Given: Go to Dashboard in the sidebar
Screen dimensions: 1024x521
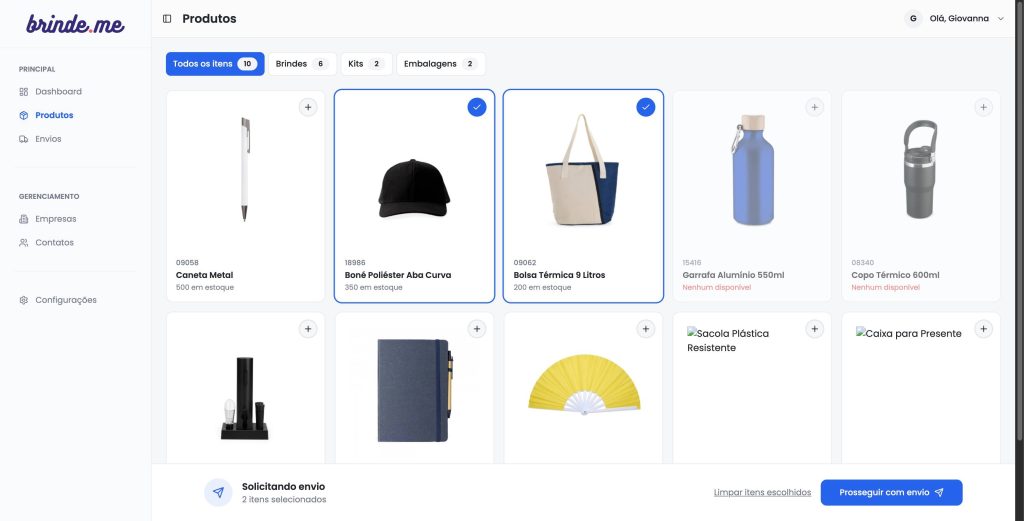Looking at the screenshot, I should coord(58,92).
